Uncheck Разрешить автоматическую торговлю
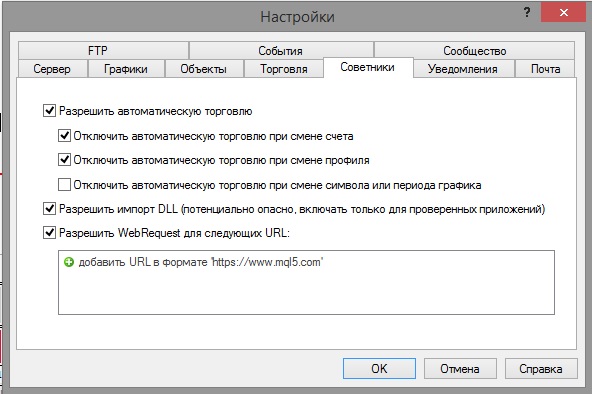This screenshot has height=394, width=592. (x=49, y=111)
